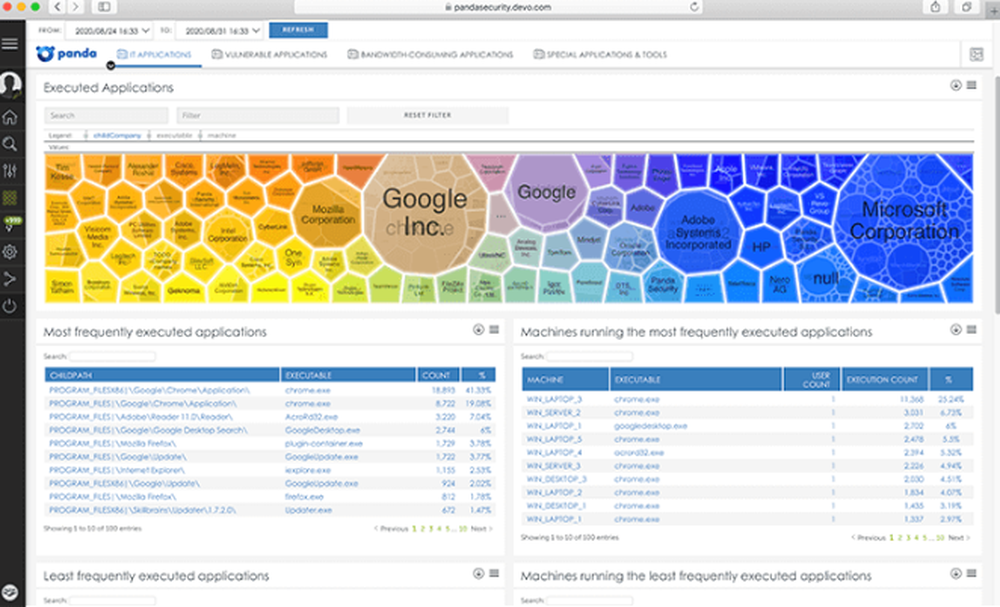Click Next in Most frequently executed pagination
Viewport: 1000px width, 607px height.
pos(481,529)
